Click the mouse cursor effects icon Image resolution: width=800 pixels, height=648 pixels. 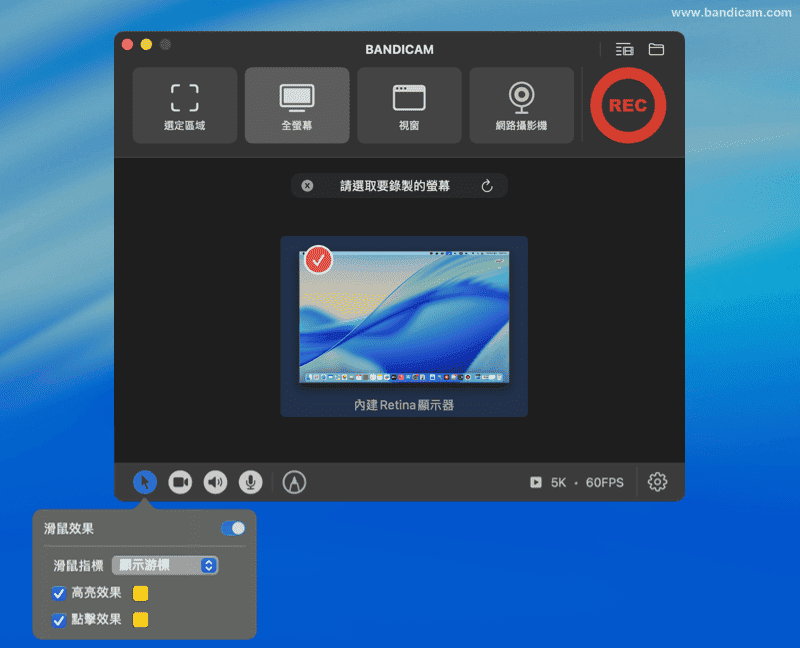pos(145,482)
